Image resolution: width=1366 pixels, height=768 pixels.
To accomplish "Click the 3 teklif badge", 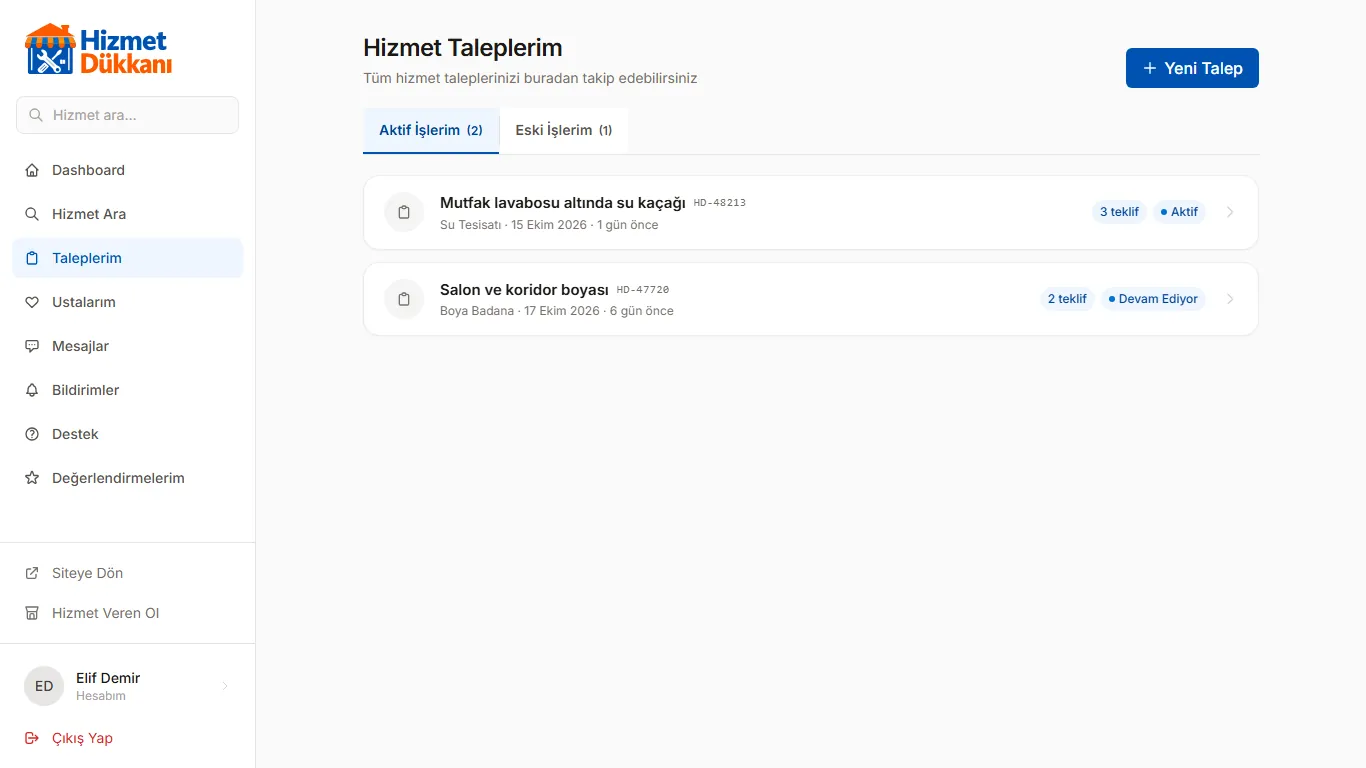I will [x=1119, y=212].
